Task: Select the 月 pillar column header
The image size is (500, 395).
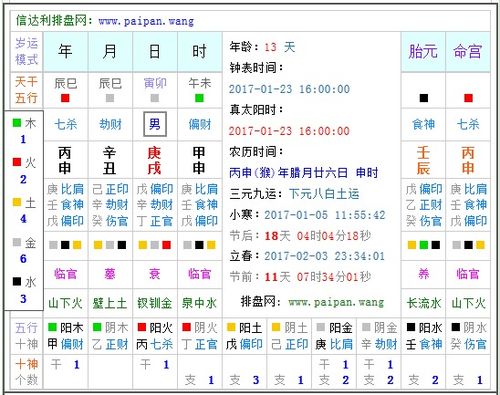Action: pyautogui.click(x=110, y=52)
